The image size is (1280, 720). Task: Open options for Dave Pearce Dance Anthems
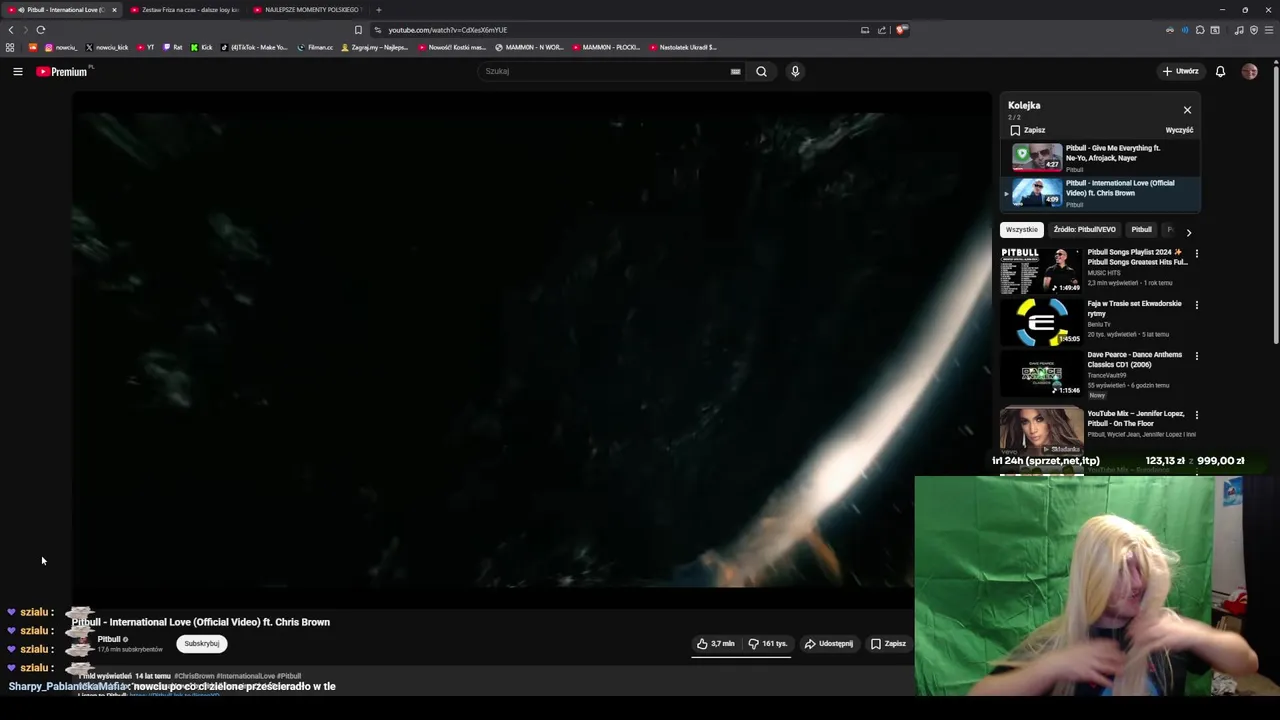tap(1196, 356)
